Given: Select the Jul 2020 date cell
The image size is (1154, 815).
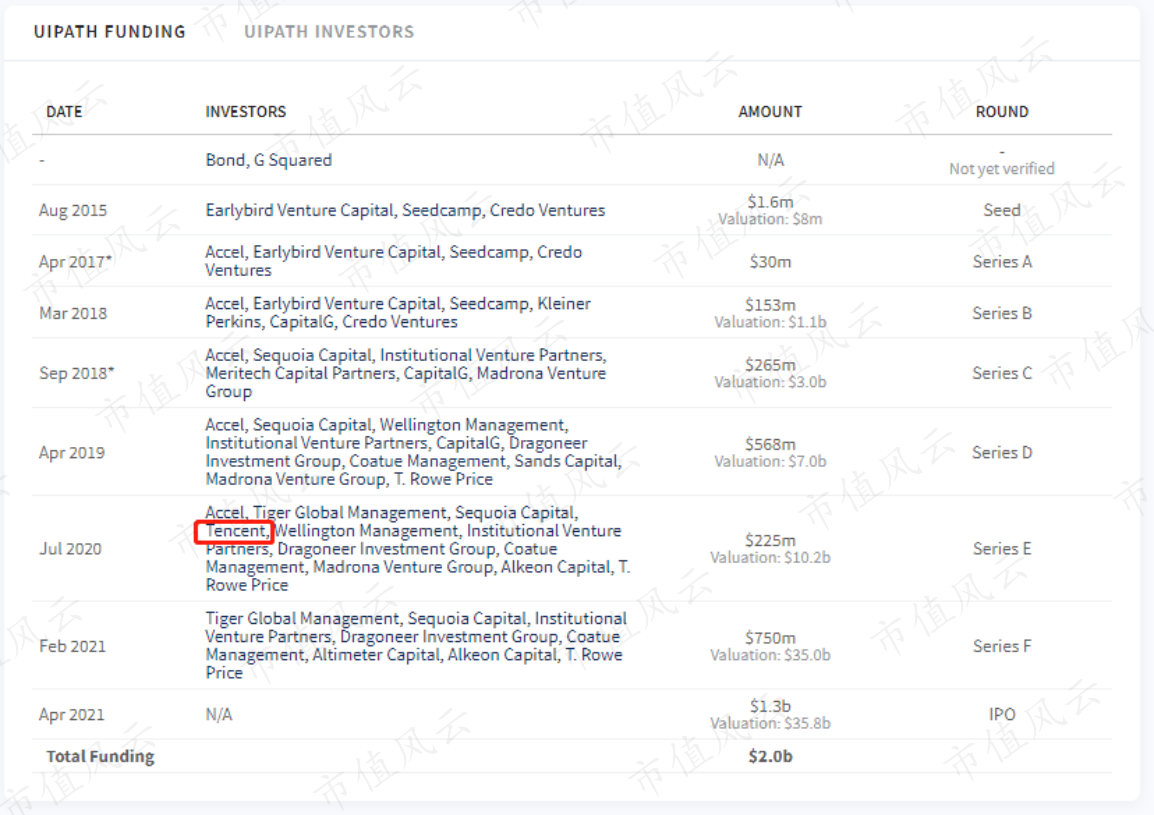Looking at the screenshot, I should tap(70, 548).
